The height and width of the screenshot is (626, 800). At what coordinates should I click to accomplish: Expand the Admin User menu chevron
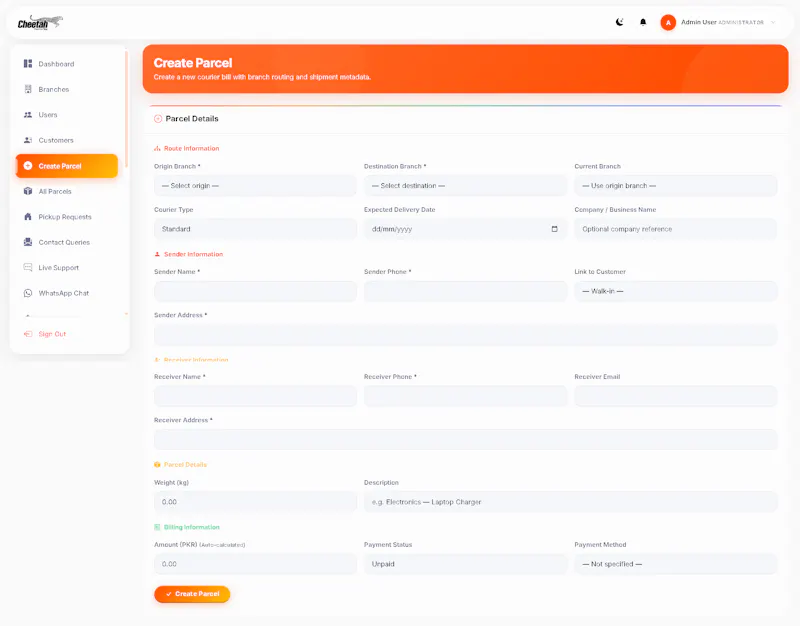point(773,22)
